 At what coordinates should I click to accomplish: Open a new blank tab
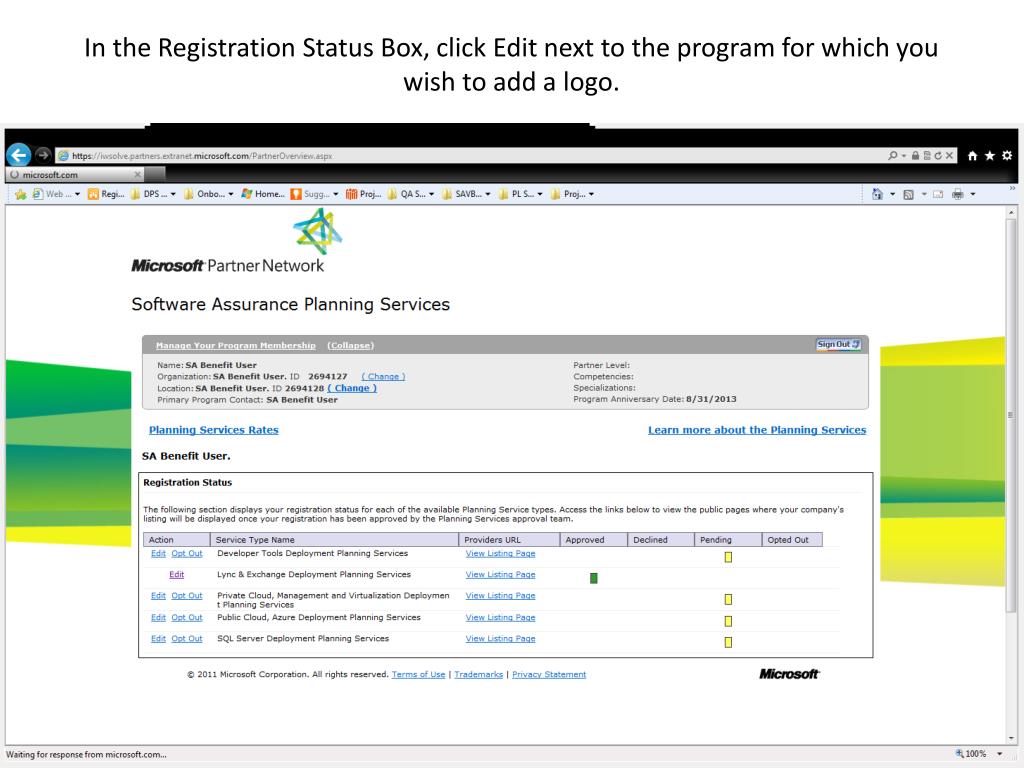[155, 174]
